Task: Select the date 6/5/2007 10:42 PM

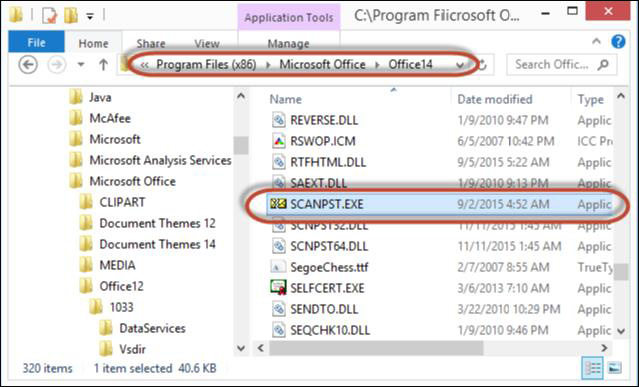Action: point(505,141)
